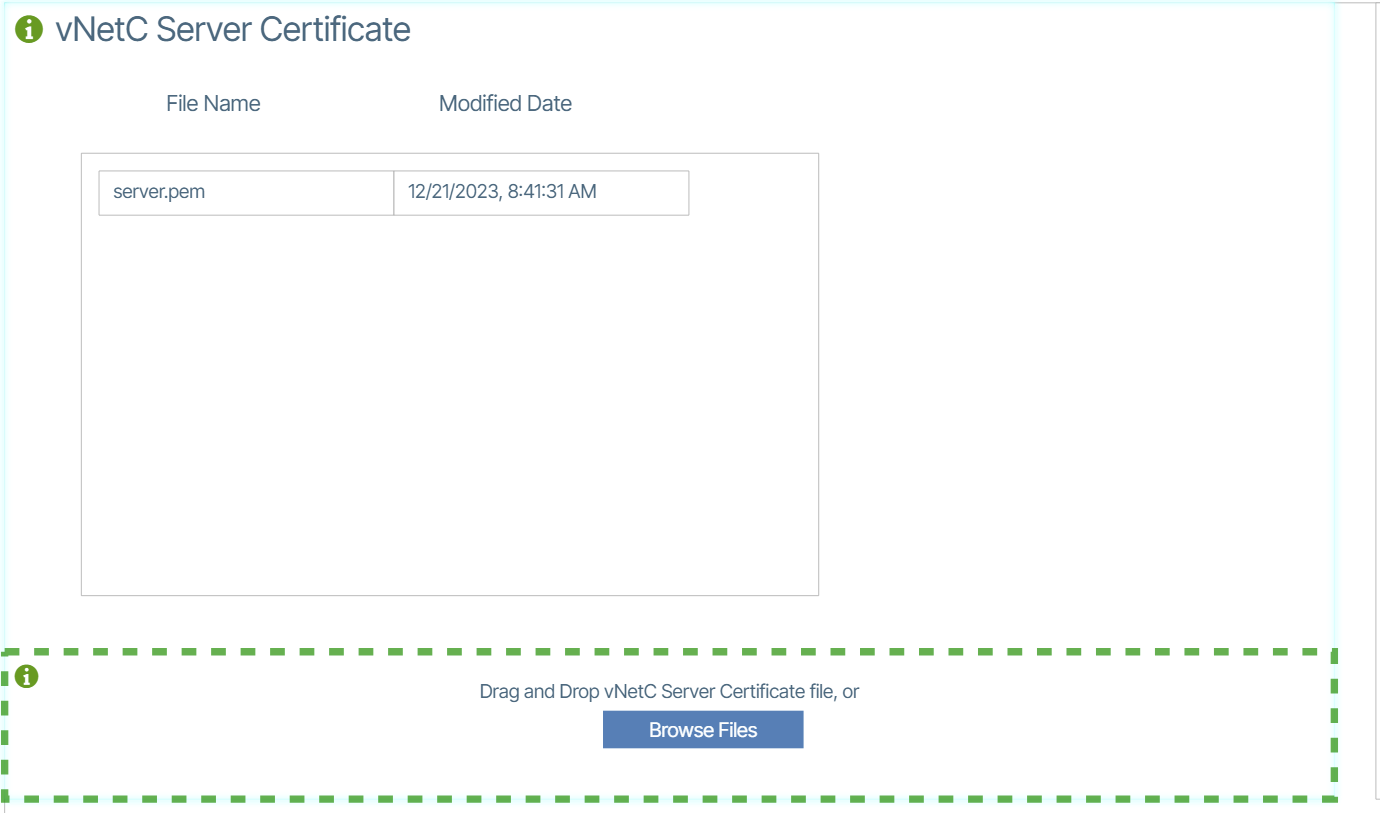Click info icon beside vNetC Server Certificate heading
The image size is (1380, 813).
coord(30,30)
